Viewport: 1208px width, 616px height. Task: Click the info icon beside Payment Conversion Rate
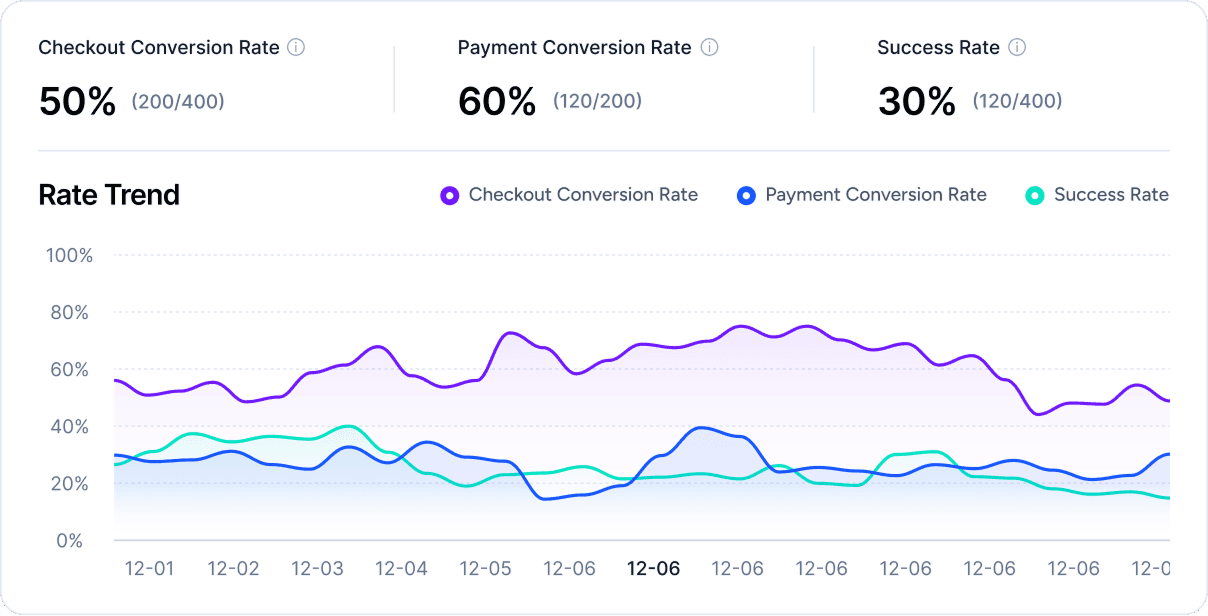709,47
